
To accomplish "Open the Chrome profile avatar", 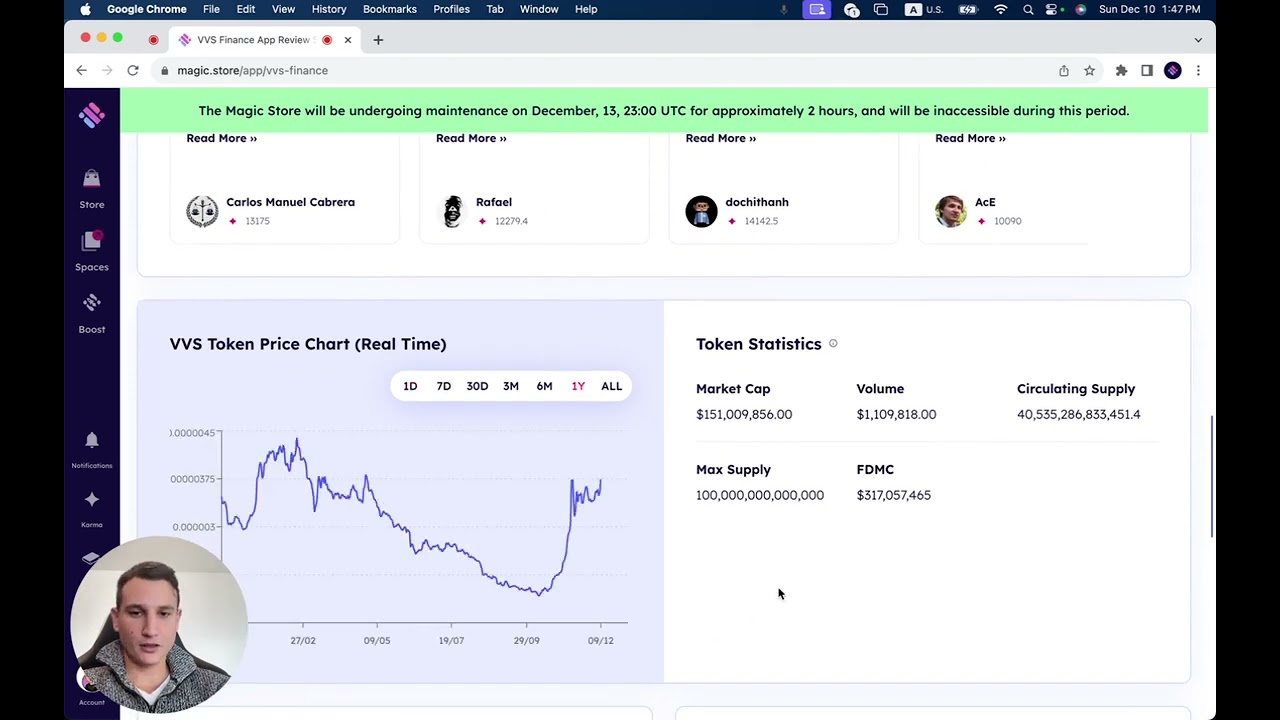I will pos(1173,70).
